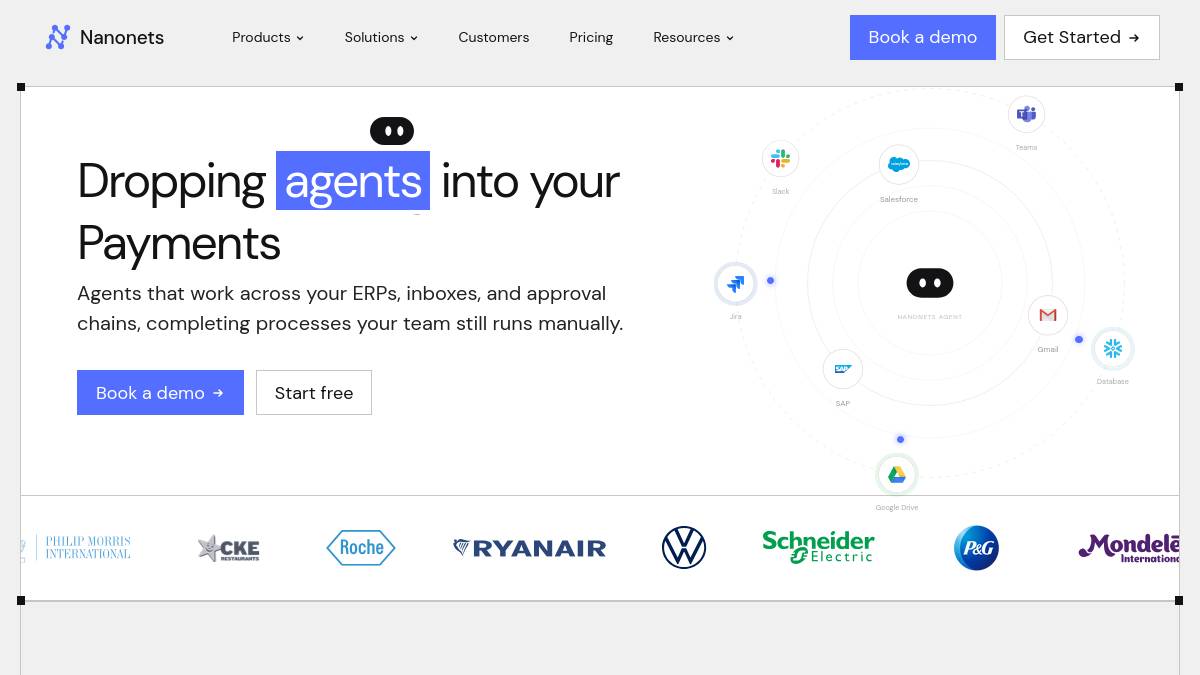
Task: Click the Nanonets brand name
Action: 122,38
